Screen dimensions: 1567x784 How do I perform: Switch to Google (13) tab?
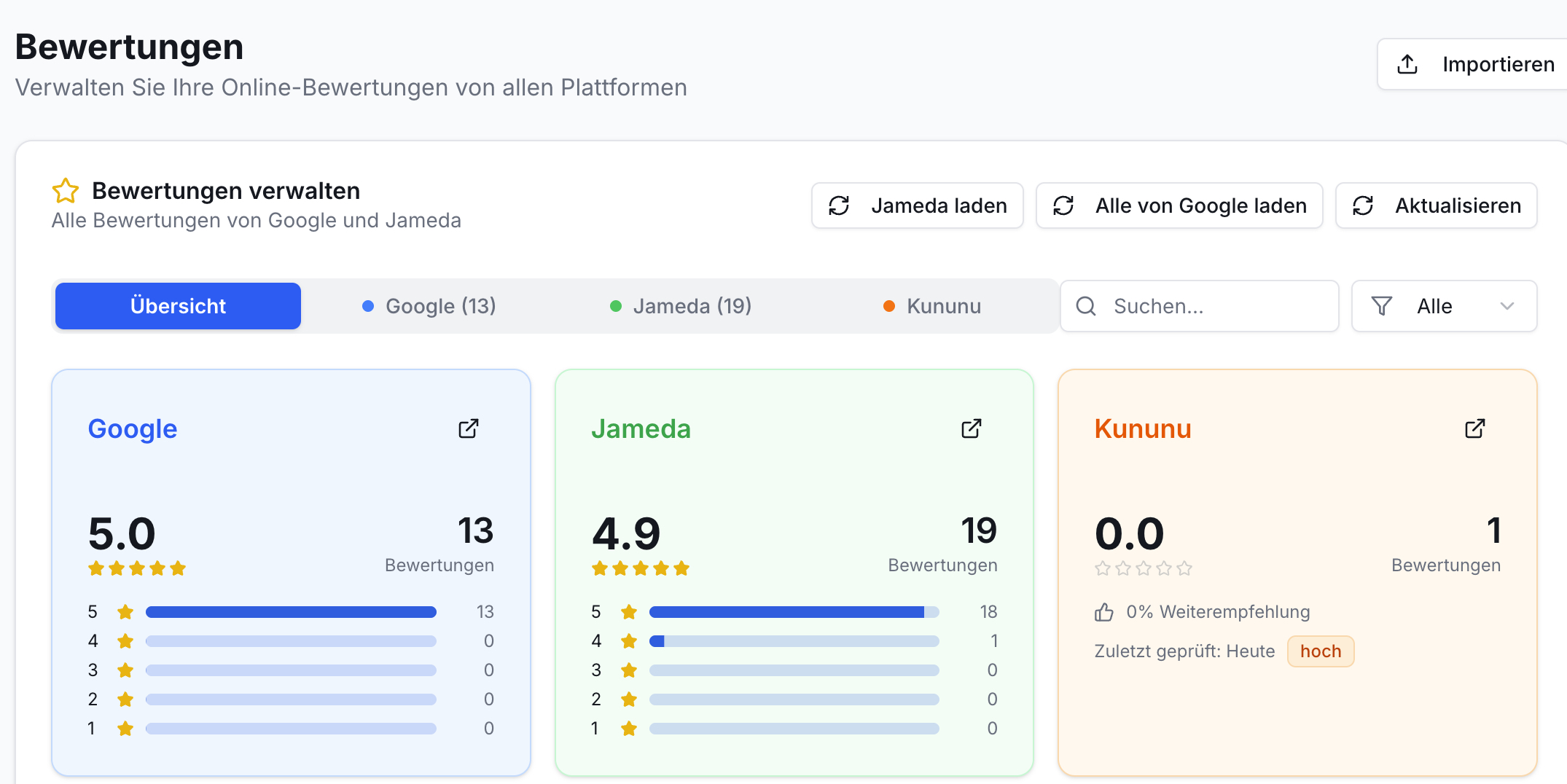pyautogui.click(x=429, y=306)
